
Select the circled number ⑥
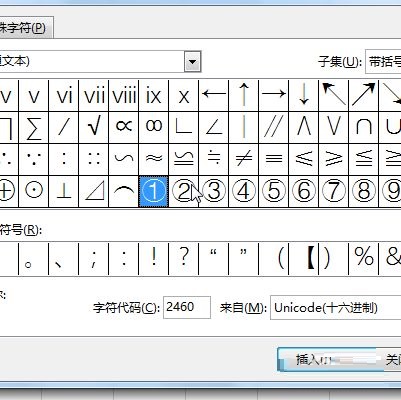coord(304,191)
